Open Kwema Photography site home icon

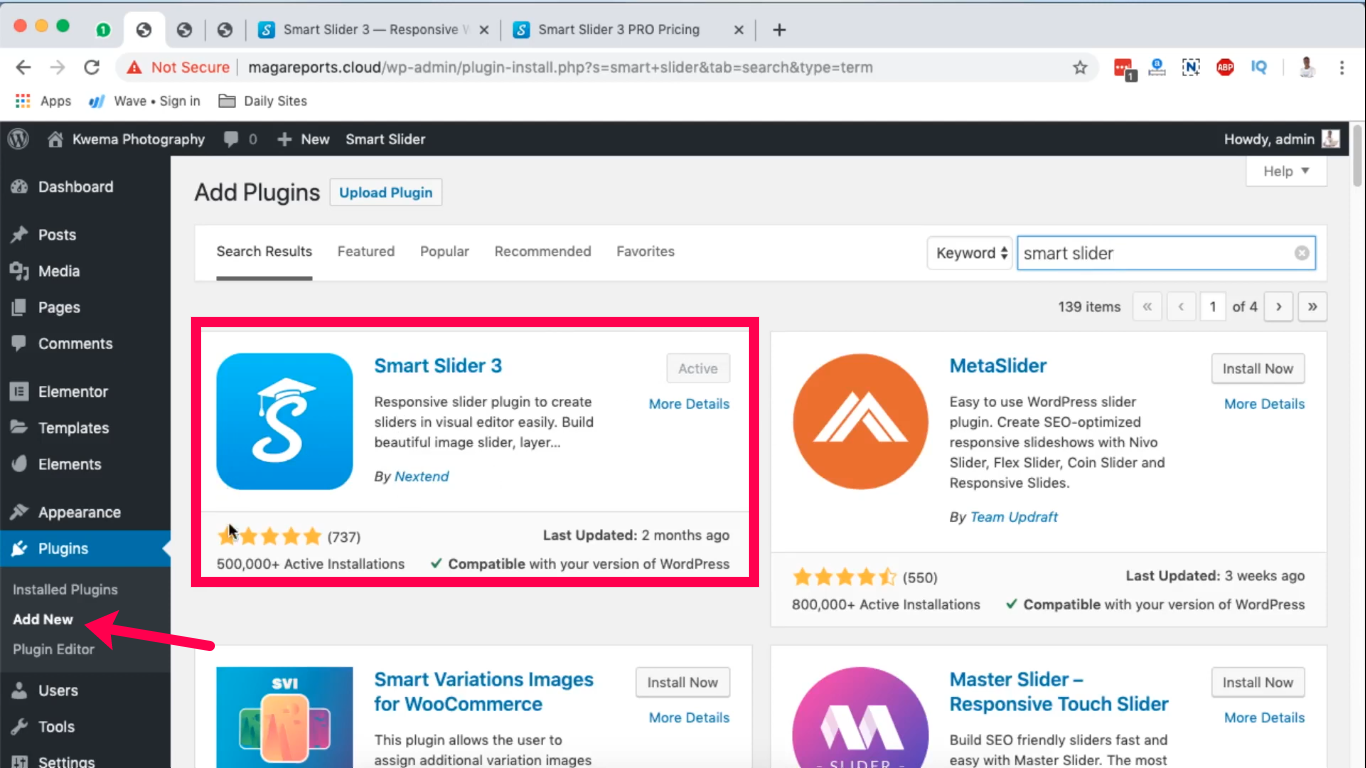pyautogui.click(x=56, y=139)
